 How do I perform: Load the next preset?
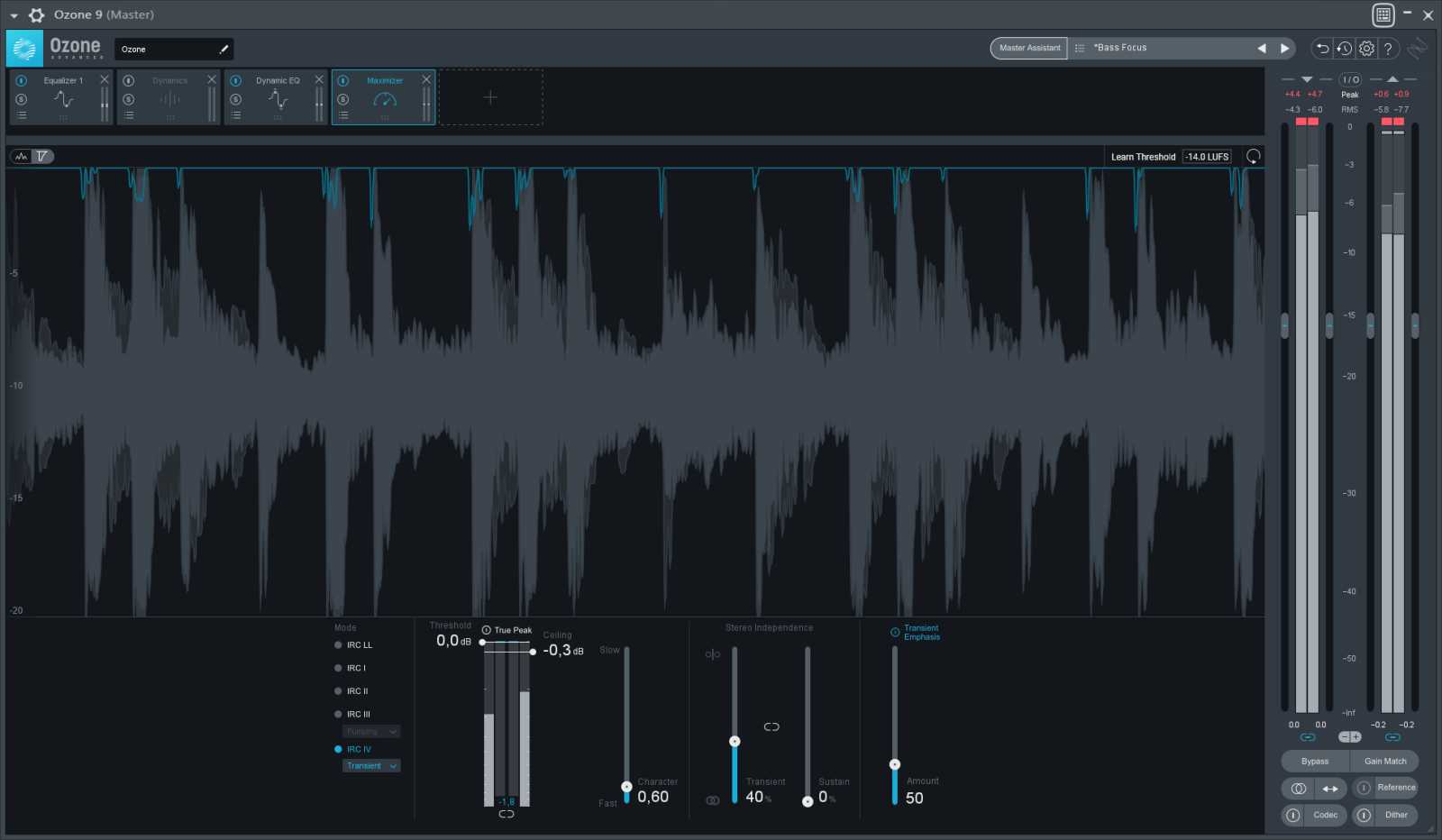pyautogui.click(x=1285, y=48)
